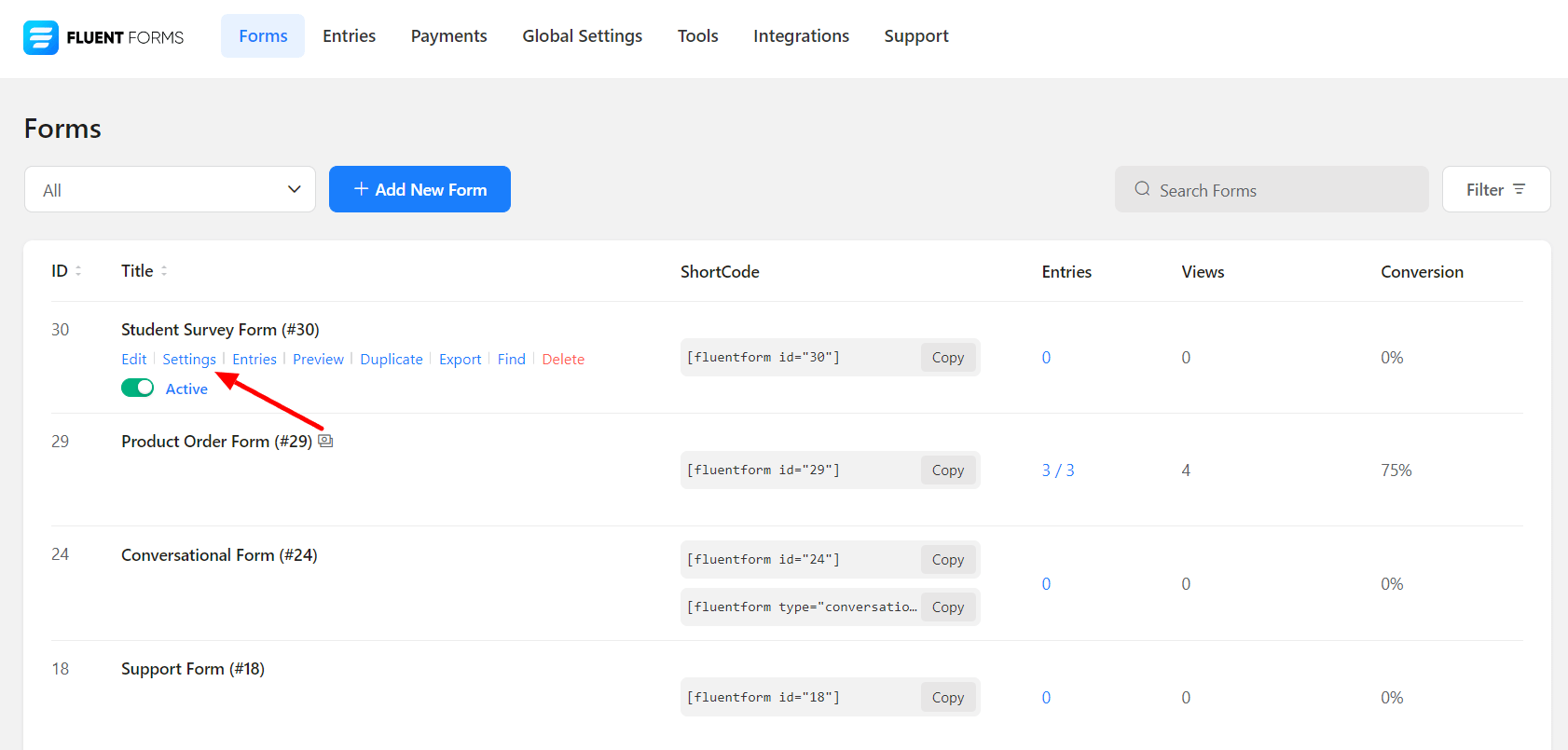Toggle the Active switch for Student Survey Form
This screenshot has height=750, width=1568.
click(138, 388)
